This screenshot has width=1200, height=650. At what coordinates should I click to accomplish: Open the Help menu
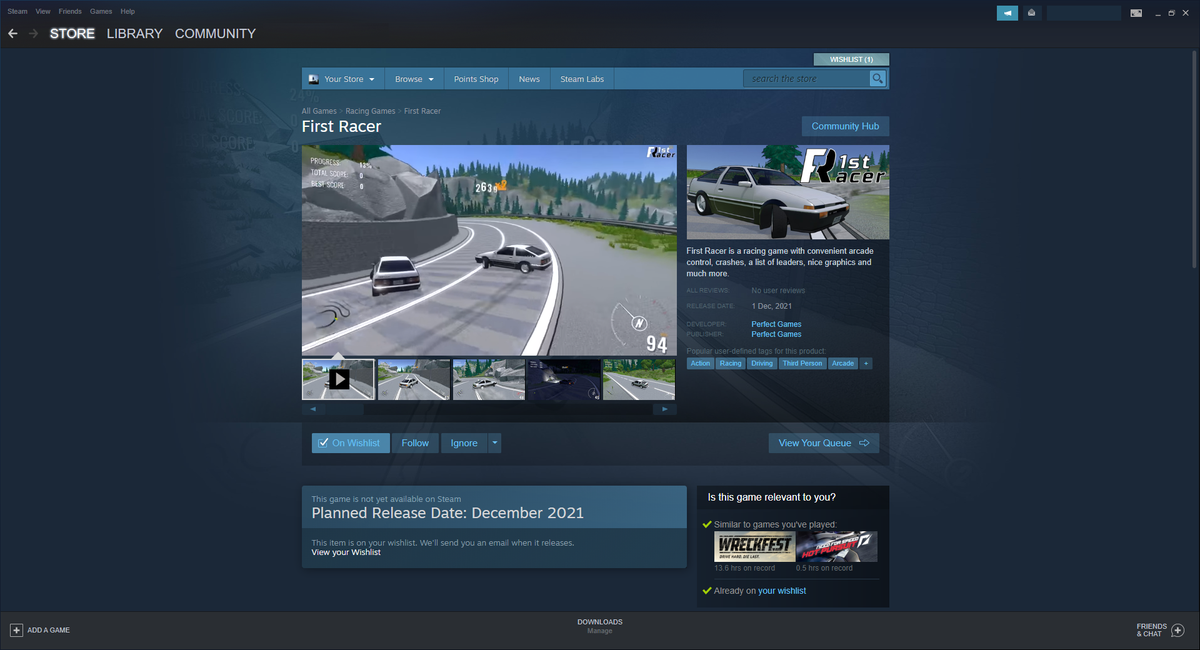(127, 11)
